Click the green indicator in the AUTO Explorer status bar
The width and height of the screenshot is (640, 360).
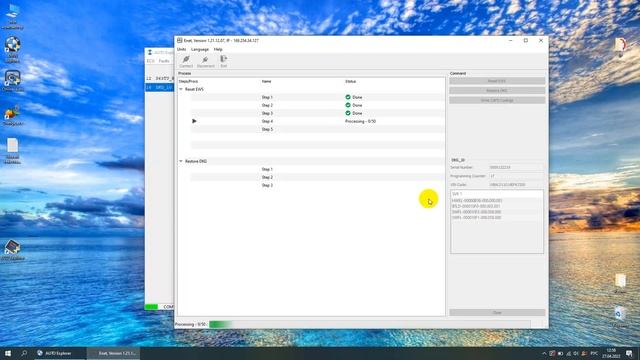pos(151,307)
